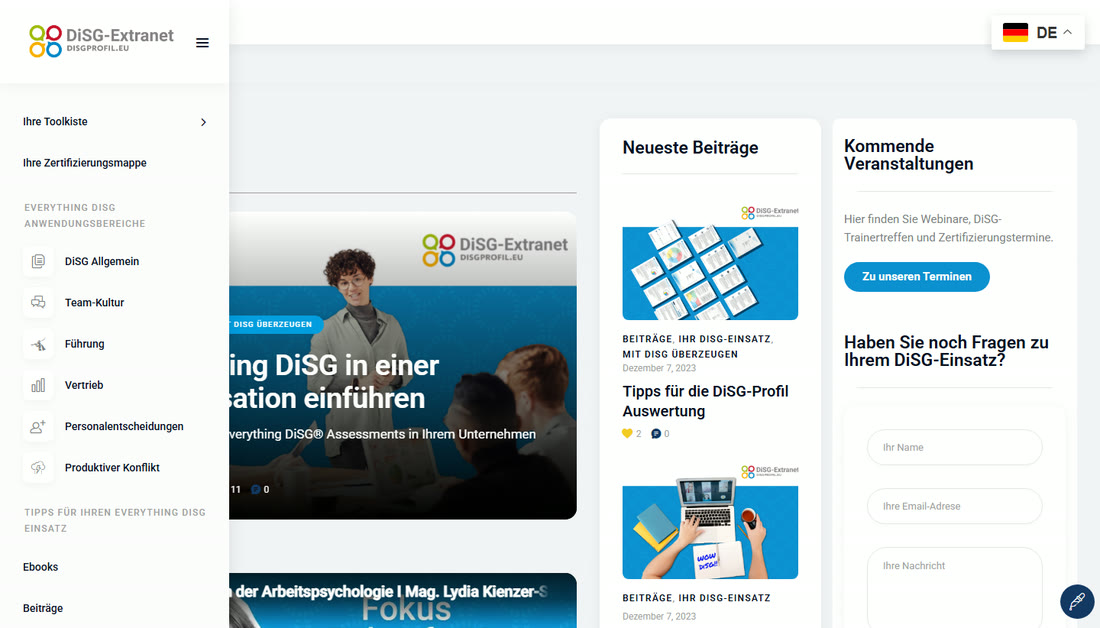Click the BEITRÄGE link under the laptop thumbnail

(647, 598)
